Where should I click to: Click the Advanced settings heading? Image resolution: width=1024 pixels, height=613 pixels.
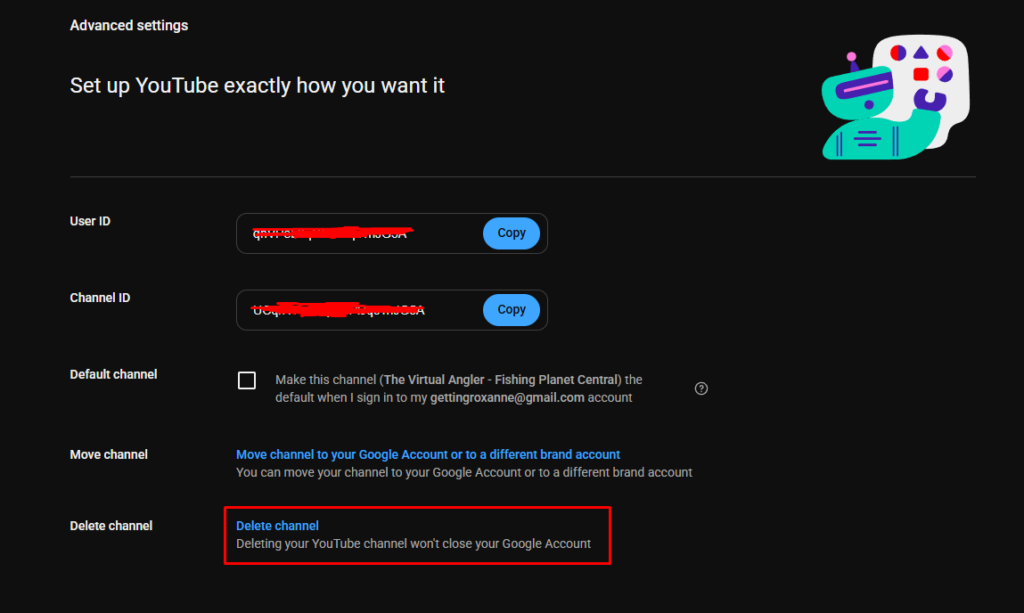[x=128, y=25]
